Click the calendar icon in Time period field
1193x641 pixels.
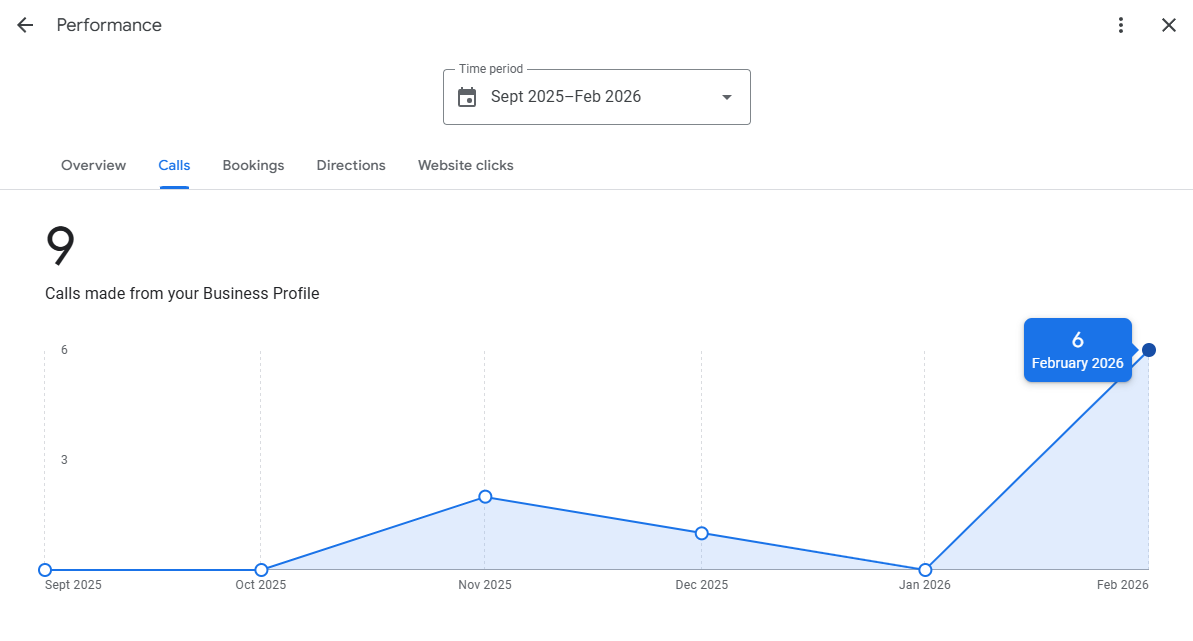pos(467,96)
